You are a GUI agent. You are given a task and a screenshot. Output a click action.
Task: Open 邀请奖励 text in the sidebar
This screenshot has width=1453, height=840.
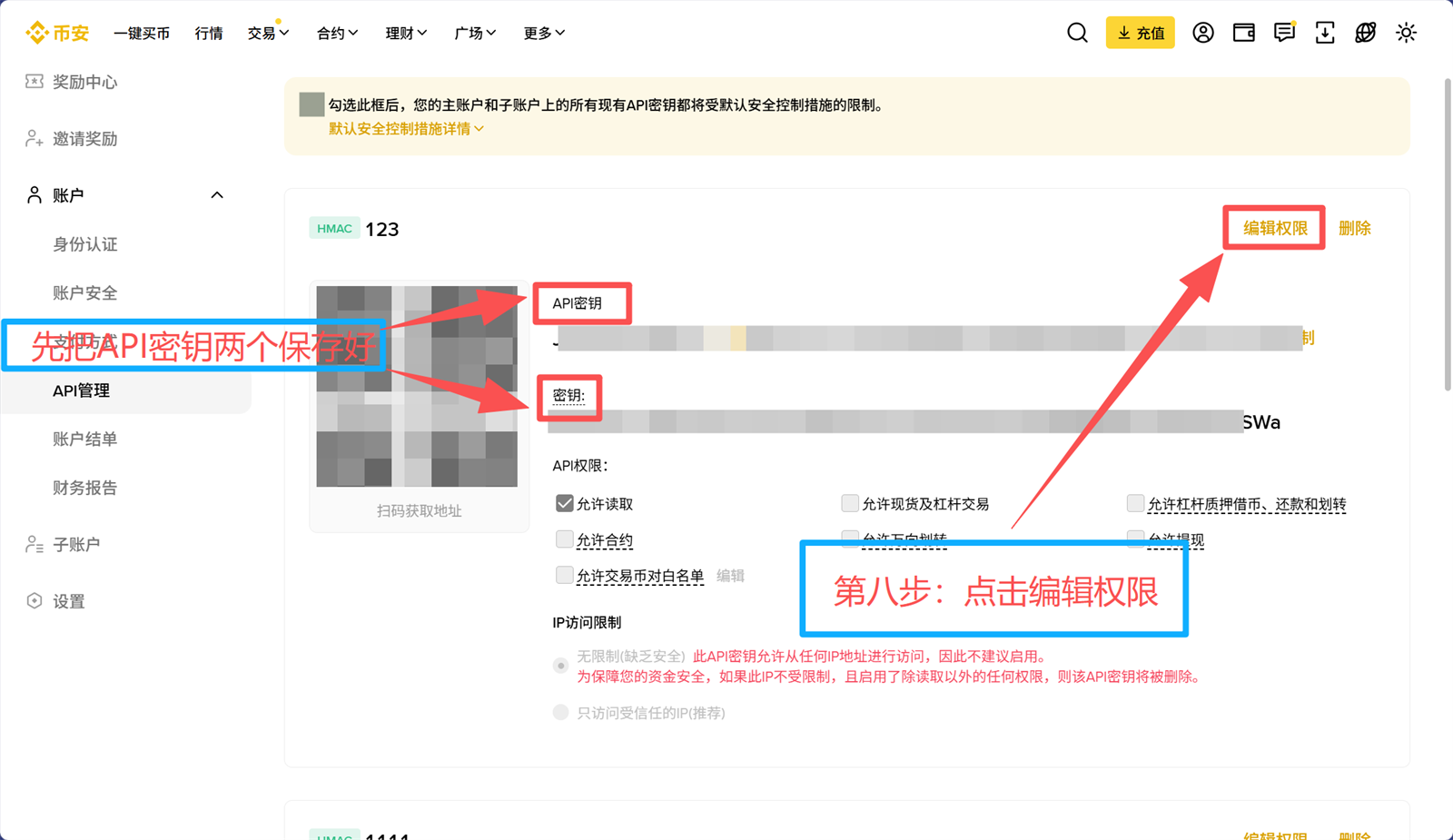[x=85, y=139]
